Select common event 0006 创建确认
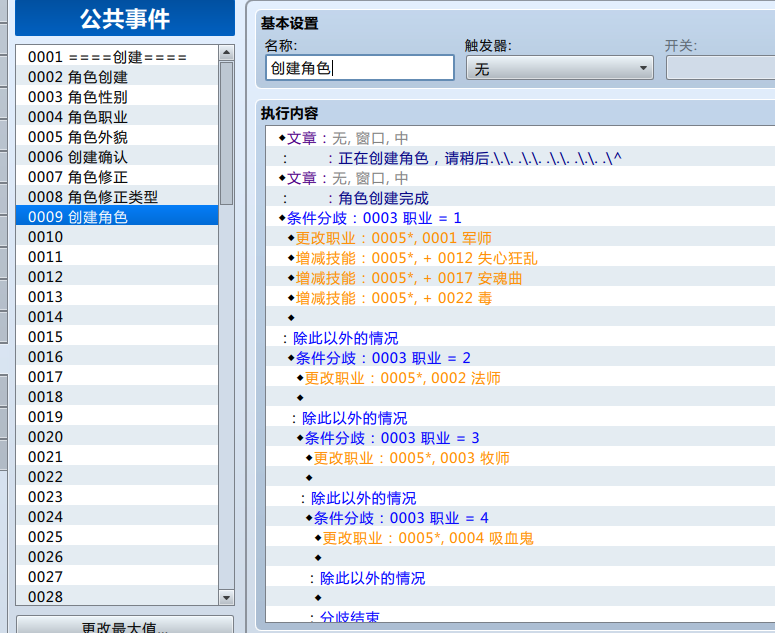775x633 pixels. 117,157
